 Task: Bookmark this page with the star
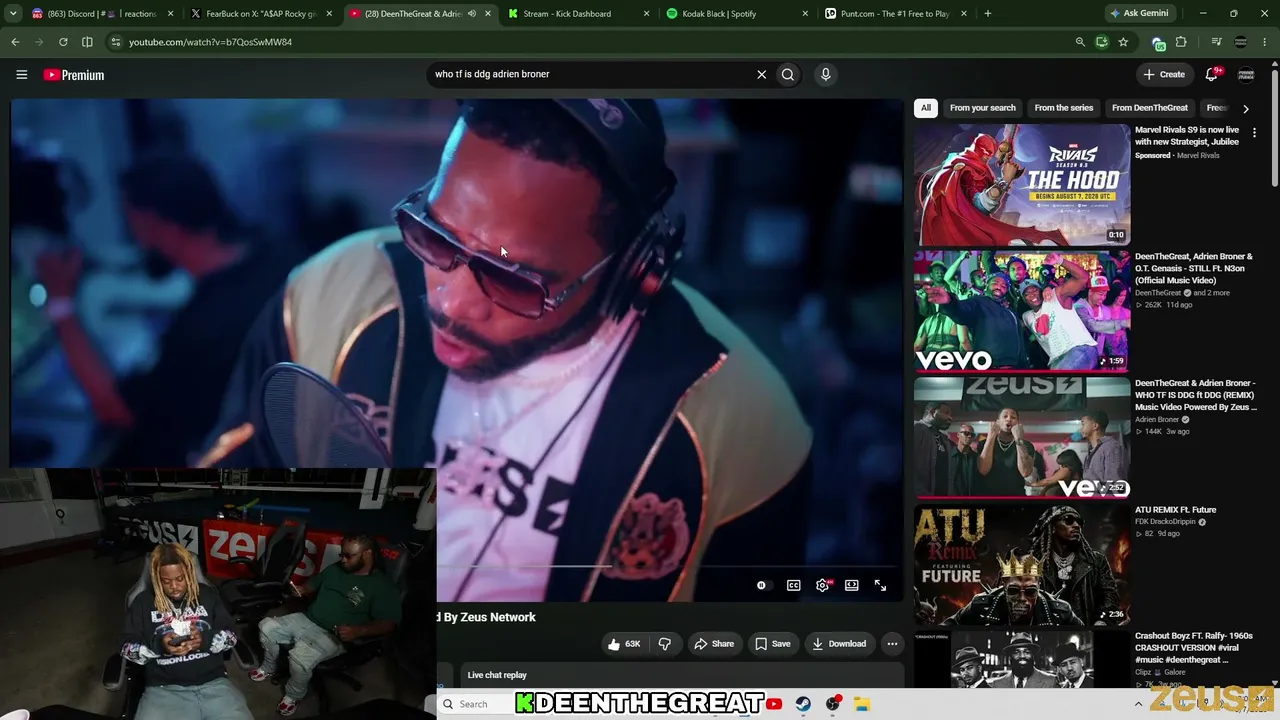coord(1123,42)
